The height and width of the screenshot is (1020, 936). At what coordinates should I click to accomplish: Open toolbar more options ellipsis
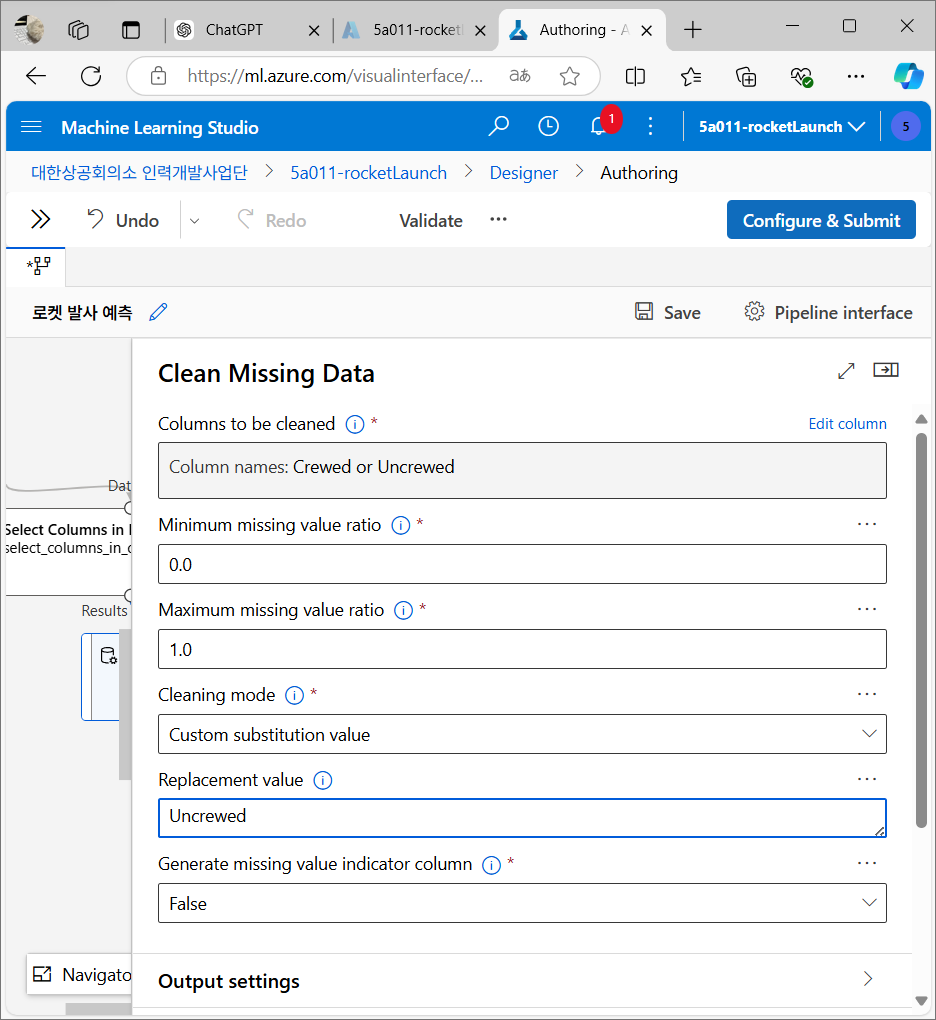tap(498, 219)
